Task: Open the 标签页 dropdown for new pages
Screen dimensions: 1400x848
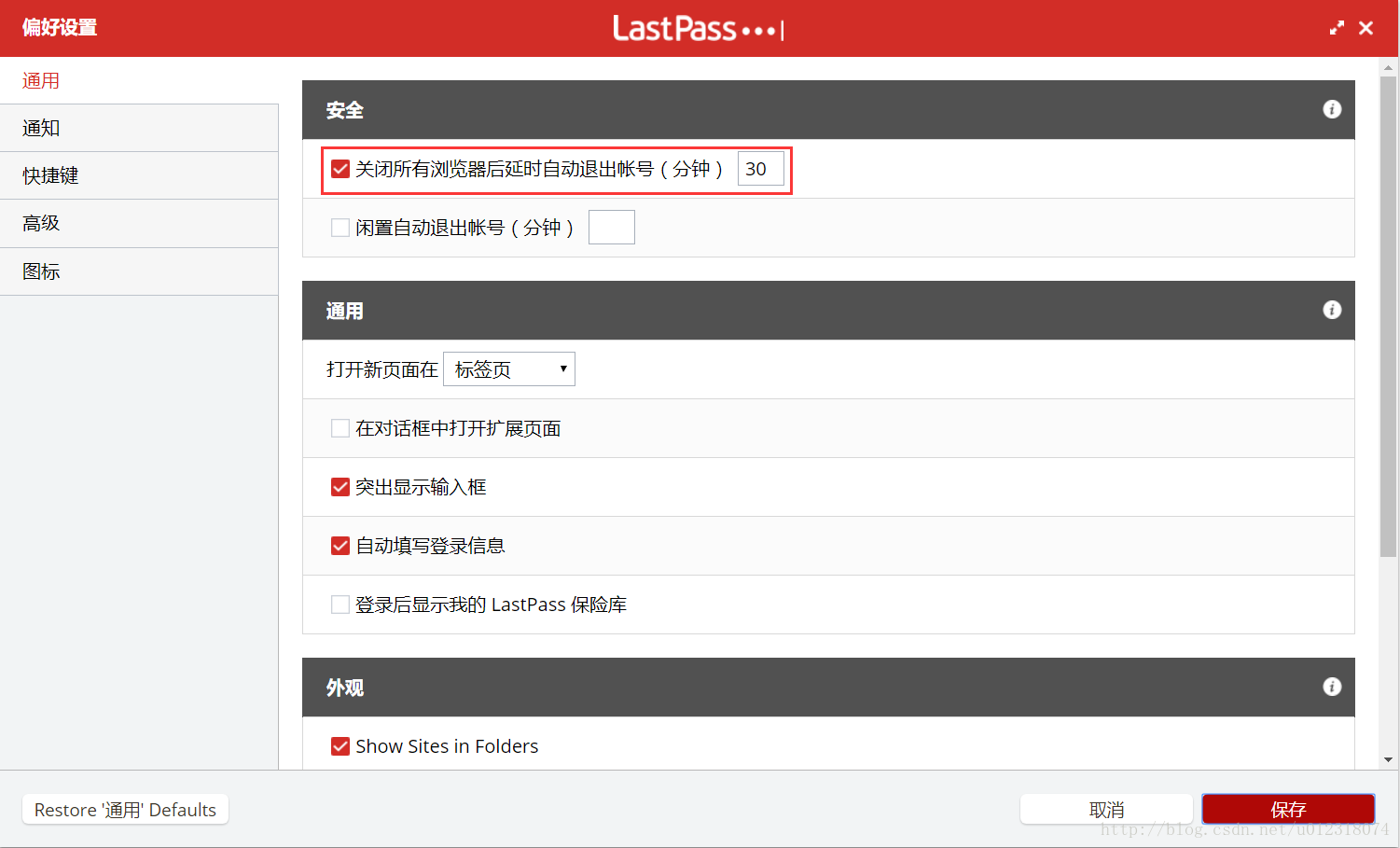Action: click(509, 369)
